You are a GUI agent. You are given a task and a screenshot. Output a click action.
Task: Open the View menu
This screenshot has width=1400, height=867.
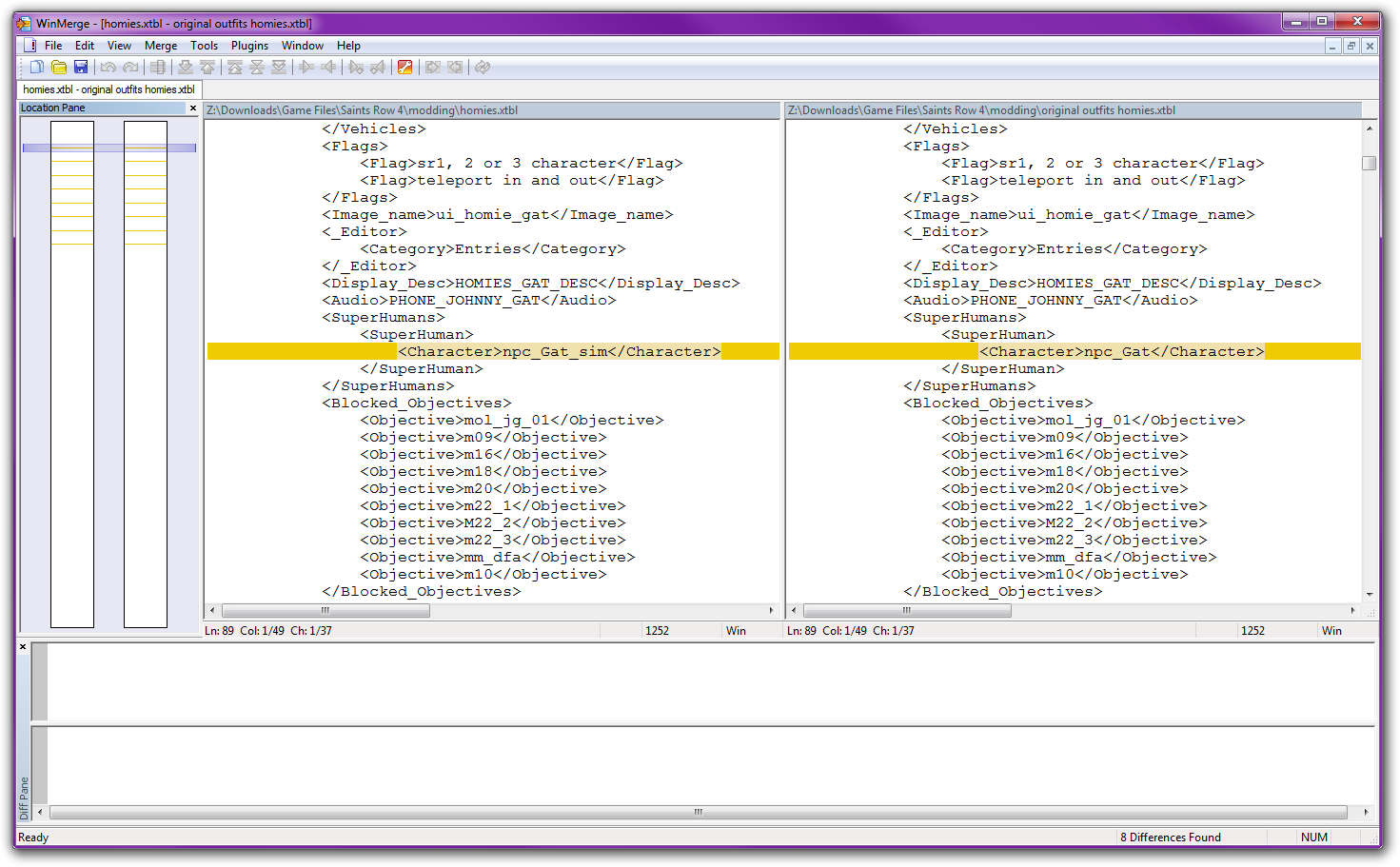coord(119,46)
